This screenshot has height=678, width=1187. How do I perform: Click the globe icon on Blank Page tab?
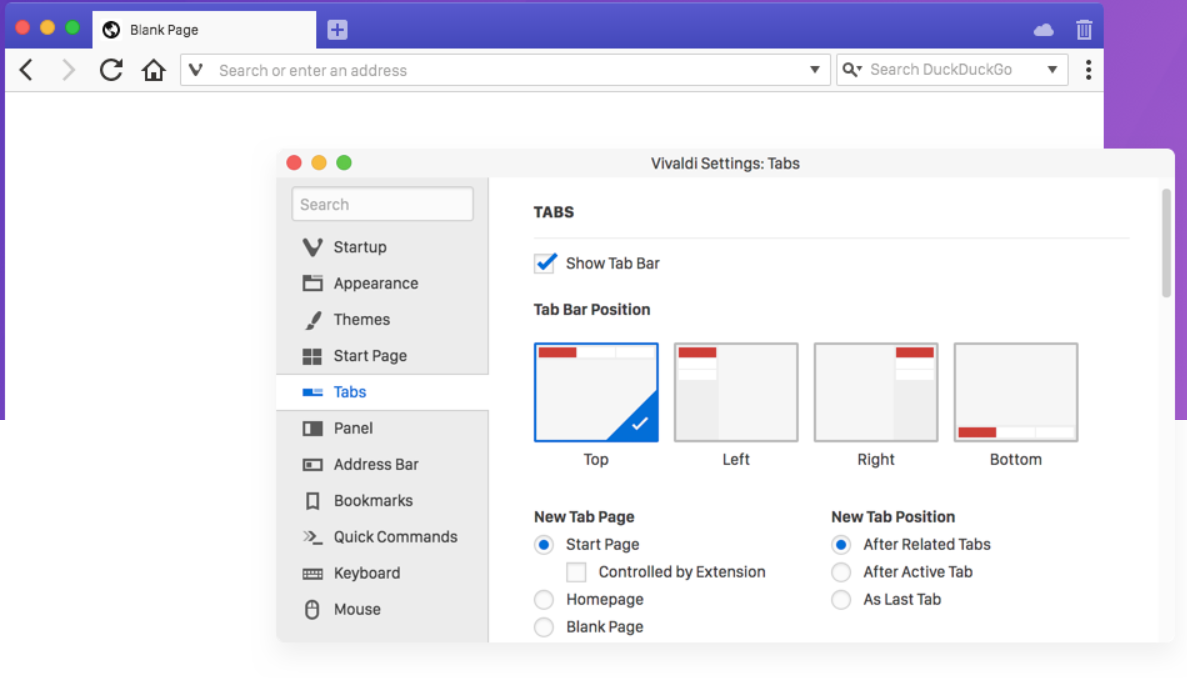(111, 30)
